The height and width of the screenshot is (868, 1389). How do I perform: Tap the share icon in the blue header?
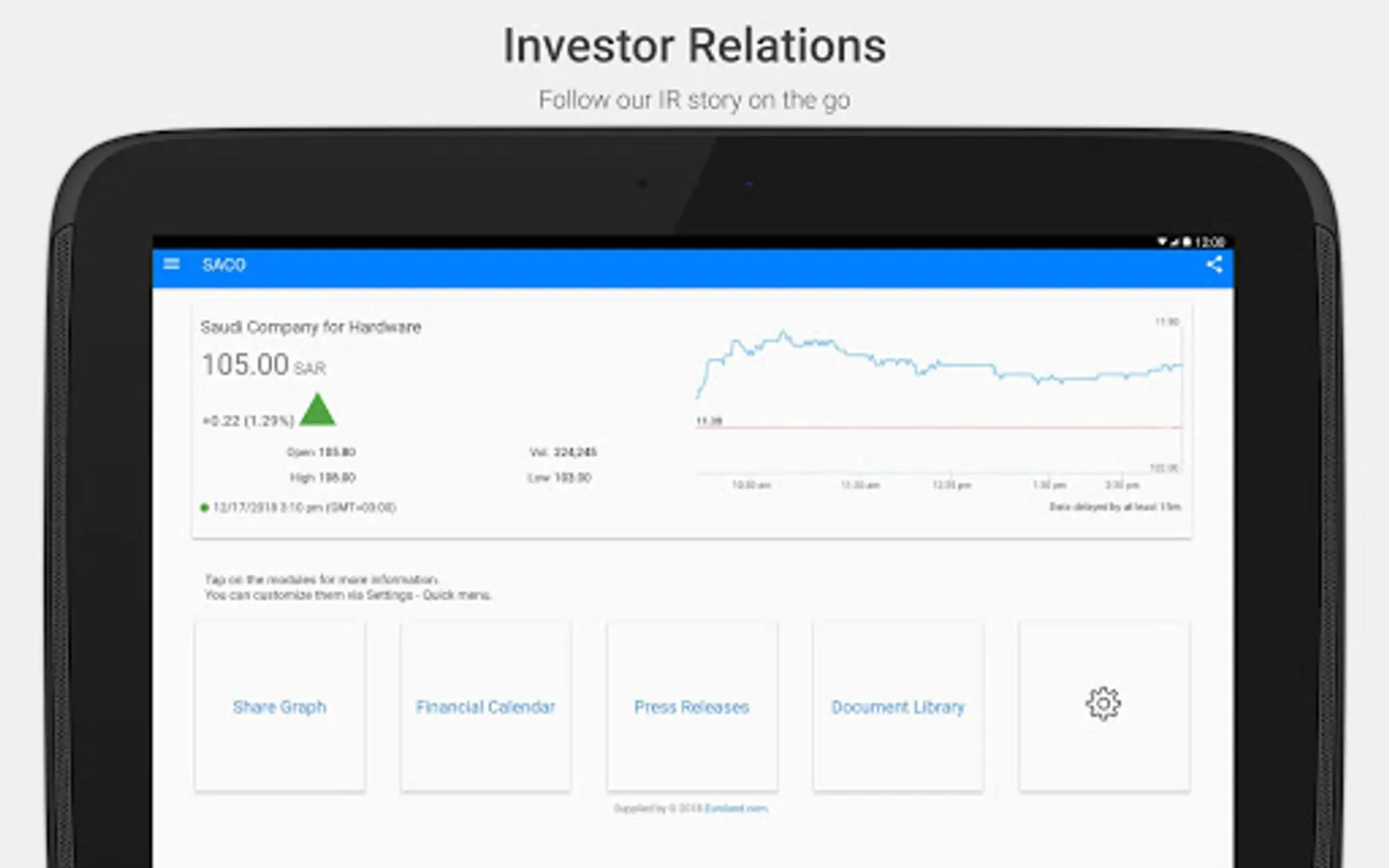(x=1213, y=264)
